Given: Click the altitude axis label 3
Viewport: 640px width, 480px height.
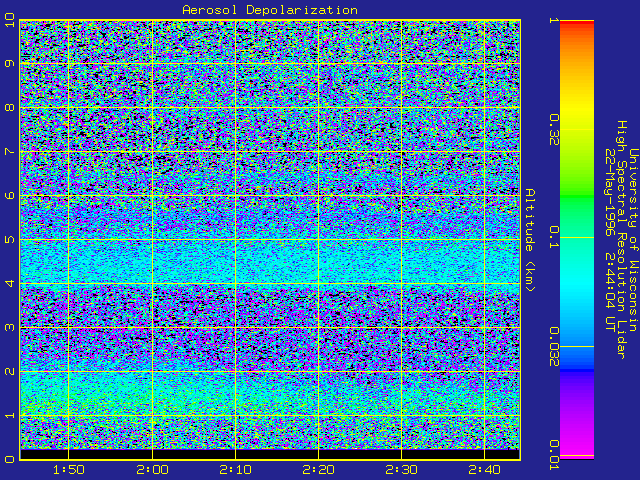Looking at the screenshot, I should (9, 327).
